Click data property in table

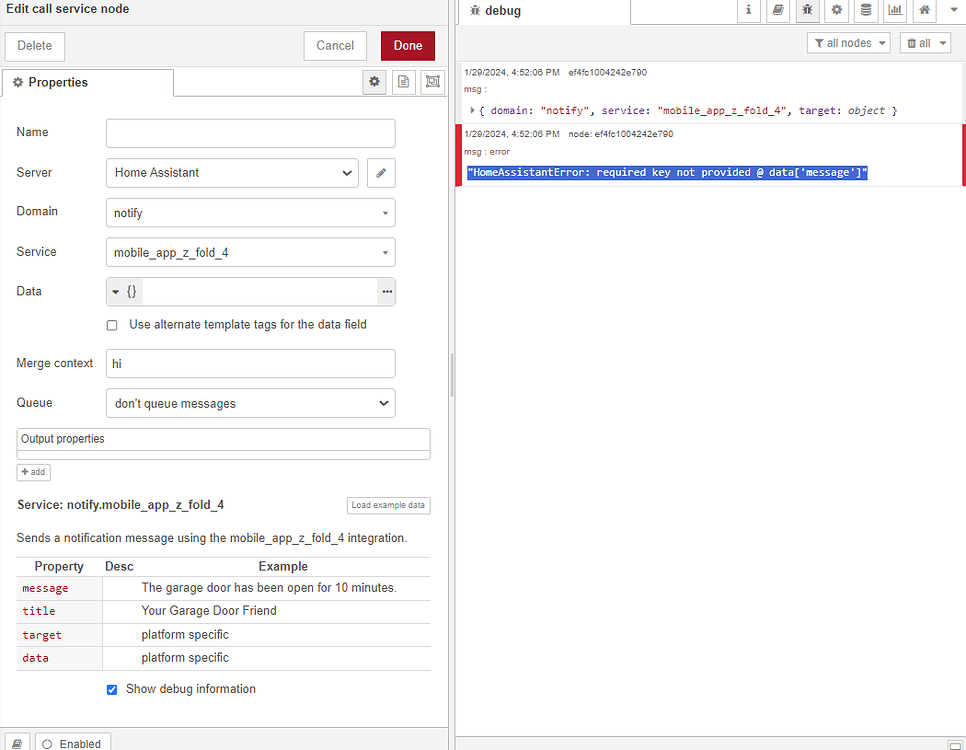pyautogui.click(x=35, y=658)
